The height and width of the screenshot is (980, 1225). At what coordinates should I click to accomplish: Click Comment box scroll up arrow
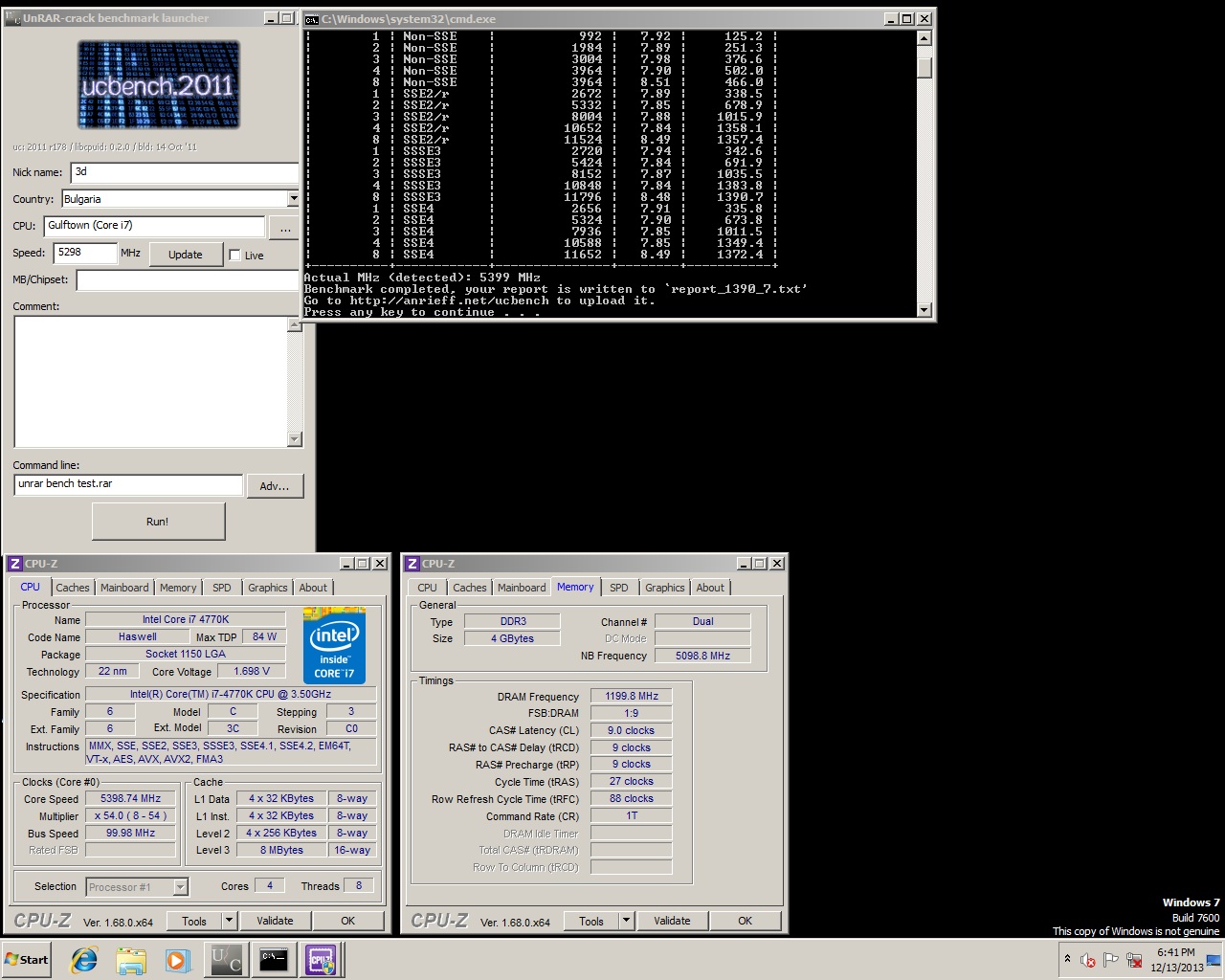pos(295,324)
